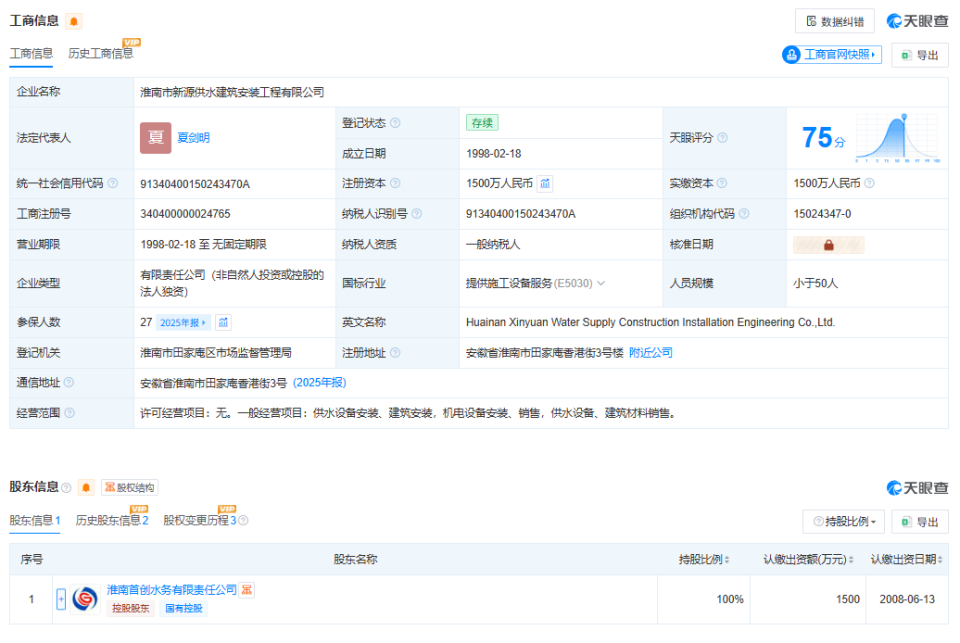Image resolution: width=960 pixels, height=643 pixels.
Task: Click the help icon beside 股权变更历程 tab
Action: (243, 521)
